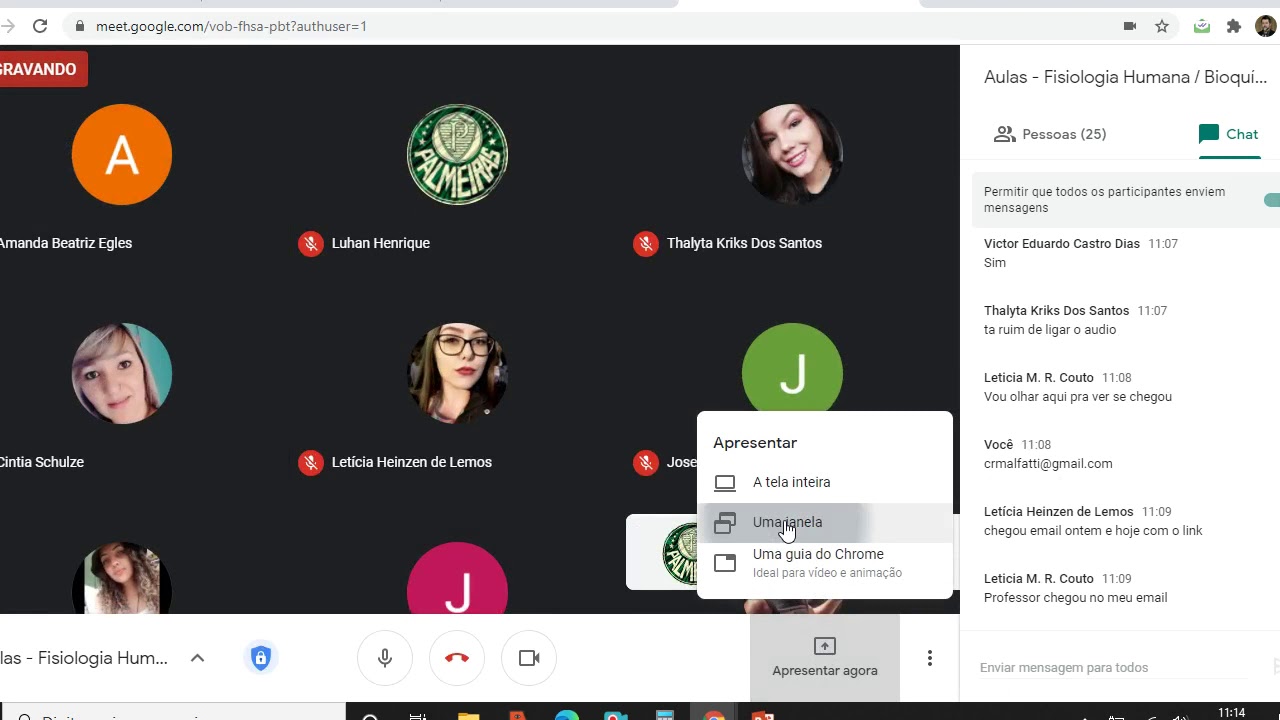Viewport: 1280px width, 720px height.
Task: Click Letícia Heinzen de Lemos muted mic icon
Action: [x=311, y=462]
